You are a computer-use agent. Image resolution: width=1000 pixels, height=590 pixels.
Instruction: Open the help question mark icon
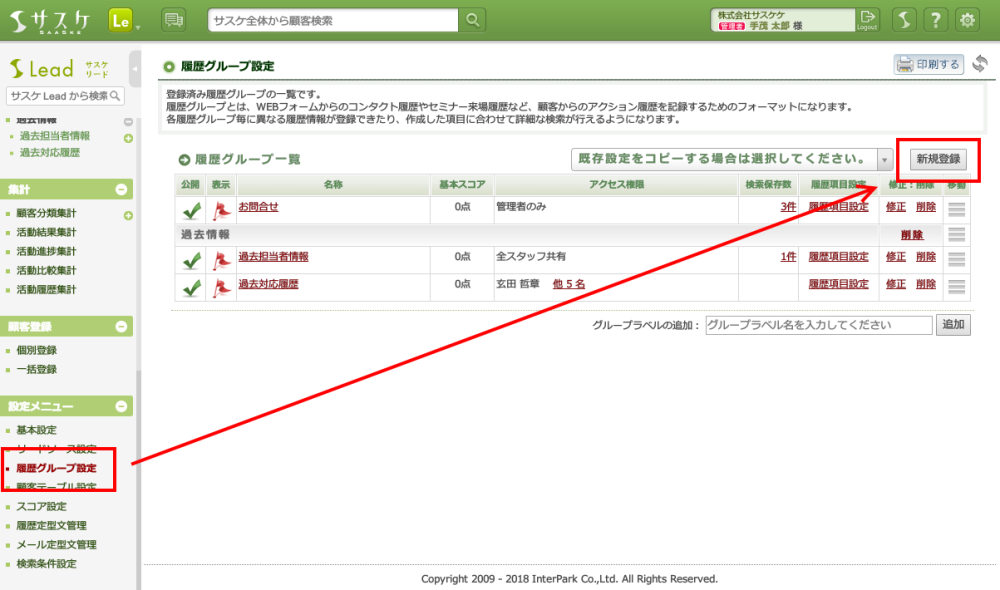click(935, 20)
